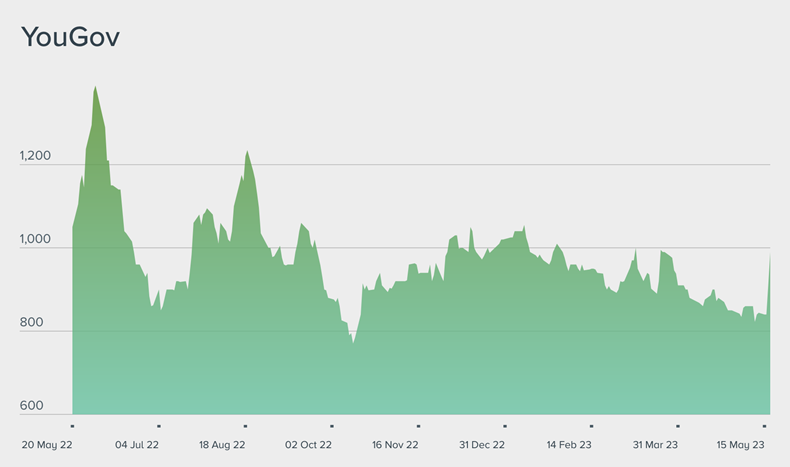Screen dimensions: 790x467
Task: Select the 15 May 23 date label
Action: pyautogui.click(x=740, y=445)
